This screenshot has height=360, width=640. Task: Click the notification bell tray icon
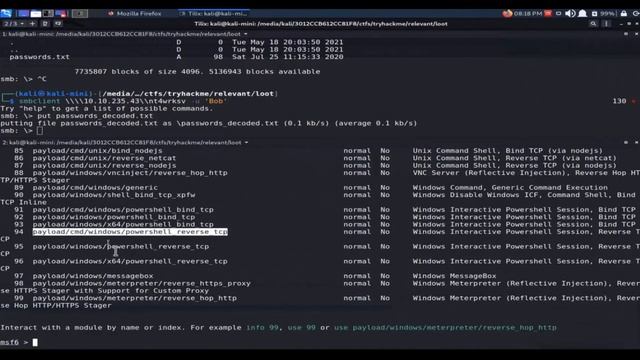(583, 13)
